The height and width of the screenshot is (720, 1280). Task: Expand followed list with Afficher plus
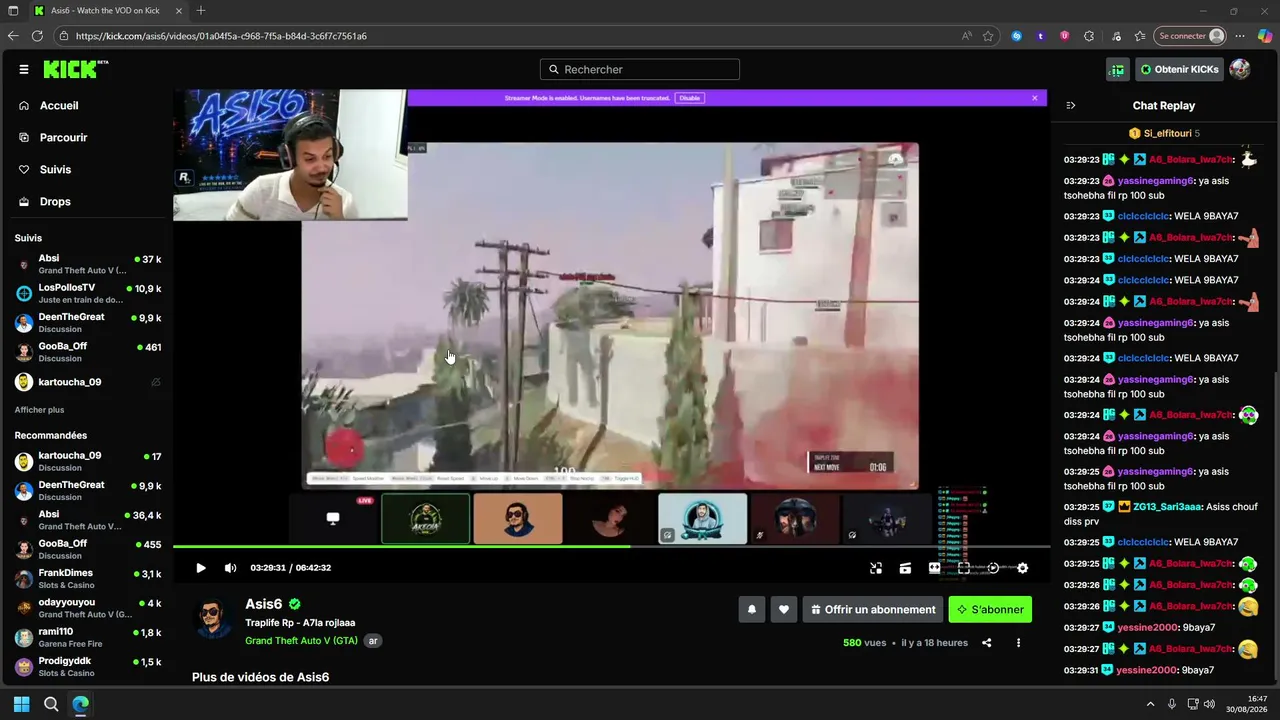(39, 410)
